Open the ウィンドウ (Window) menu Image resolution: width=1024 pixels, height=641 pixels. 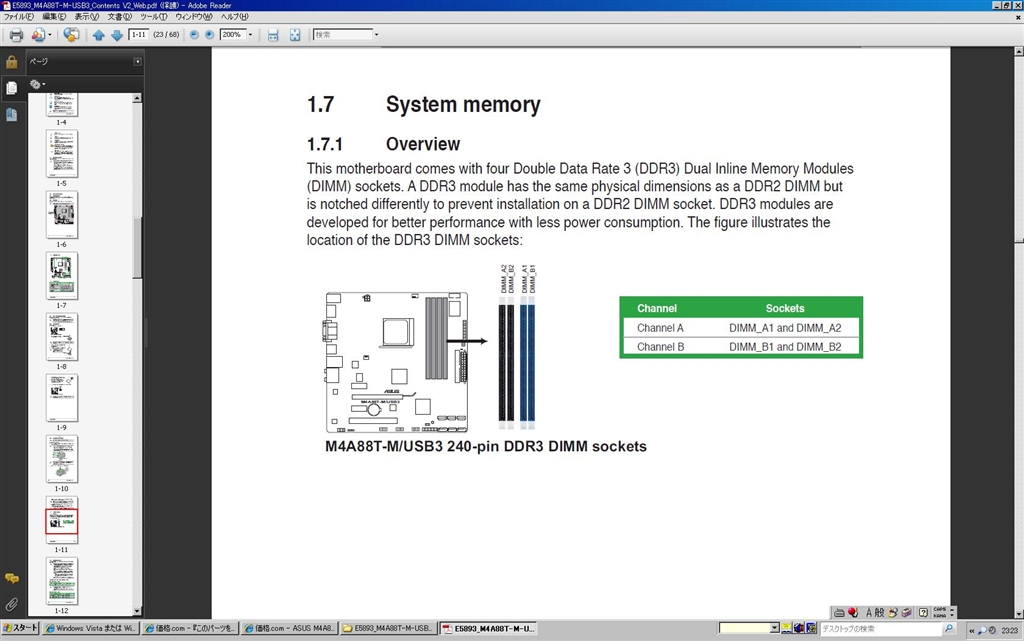pyautogui.click(x=193, y=17)
